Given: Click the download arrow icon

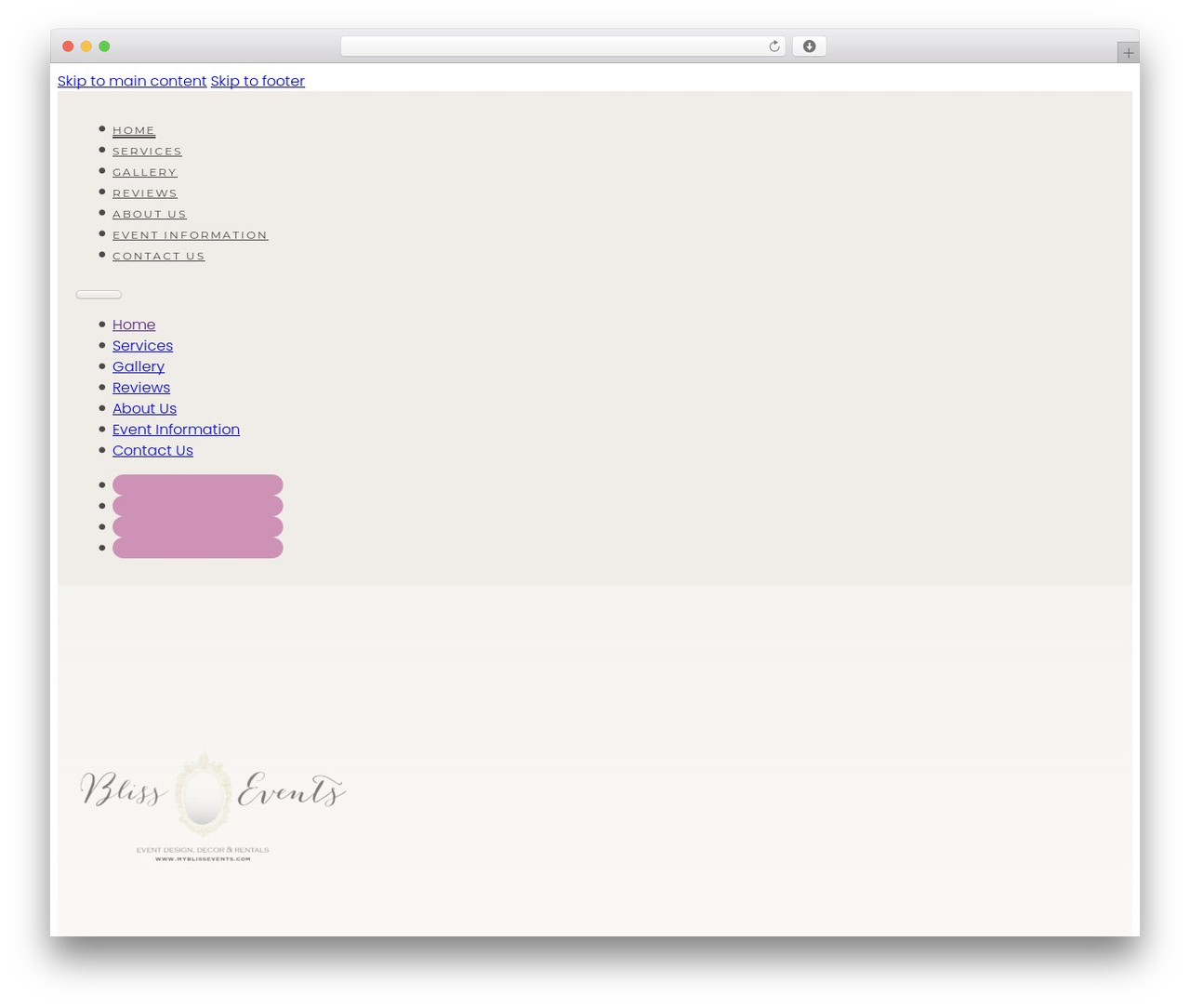Looking at the screenshot, I should (809, 46).
